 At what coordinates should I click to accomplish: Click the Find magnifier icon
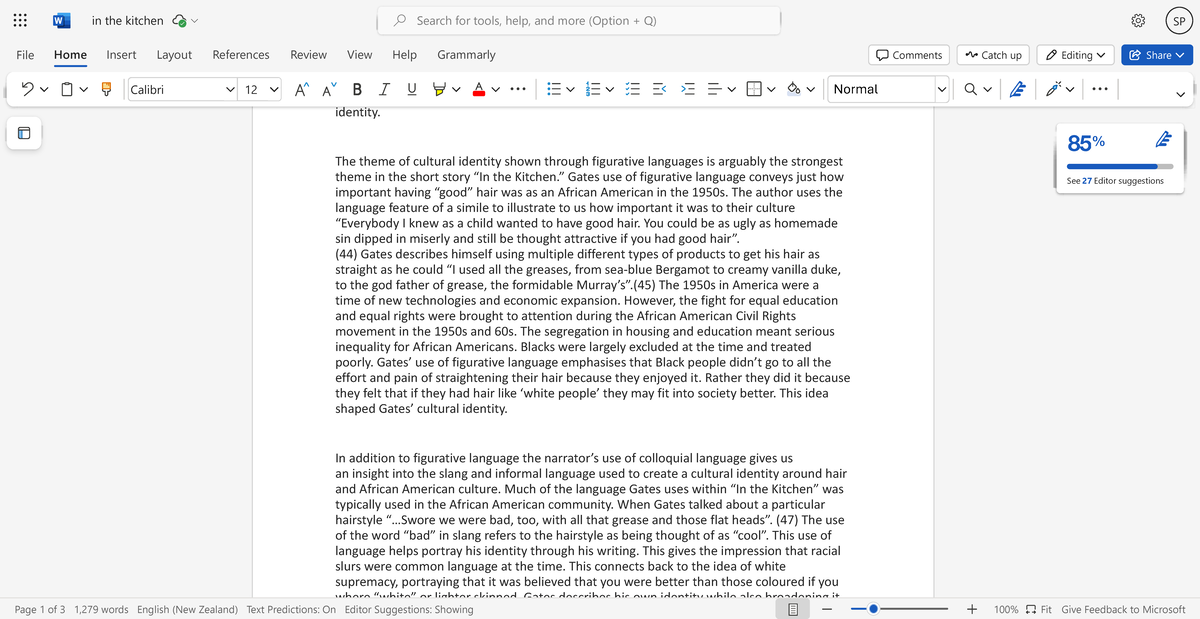point(972,89)
